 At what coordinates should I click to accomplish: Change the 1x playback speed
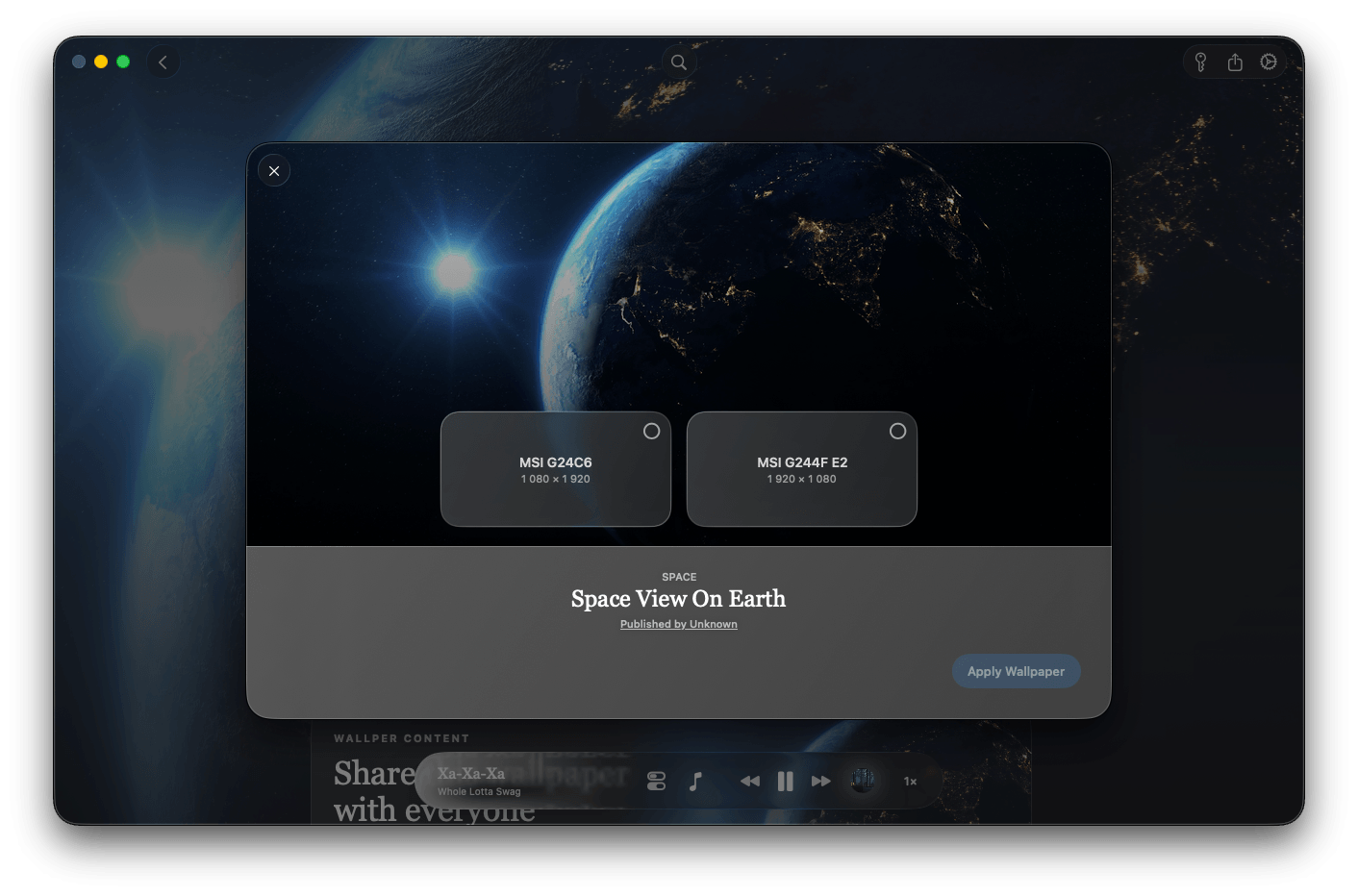(910, 782)
